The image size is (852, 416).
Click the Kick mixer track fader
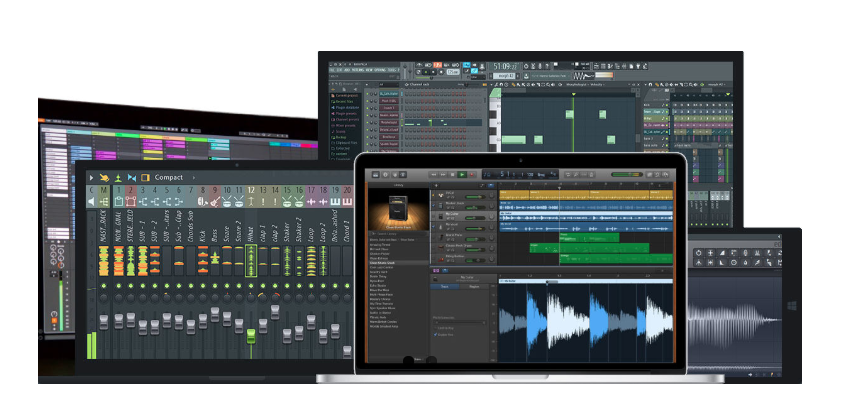203,321
